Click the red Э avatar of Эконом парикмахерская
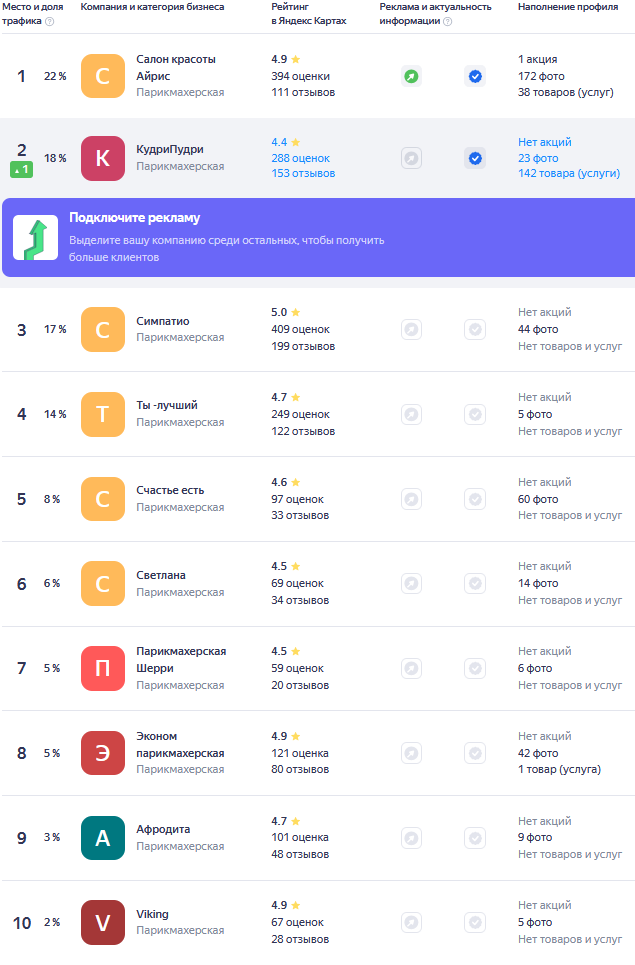Viewport: 635px width, 965px height. point(103,753)
